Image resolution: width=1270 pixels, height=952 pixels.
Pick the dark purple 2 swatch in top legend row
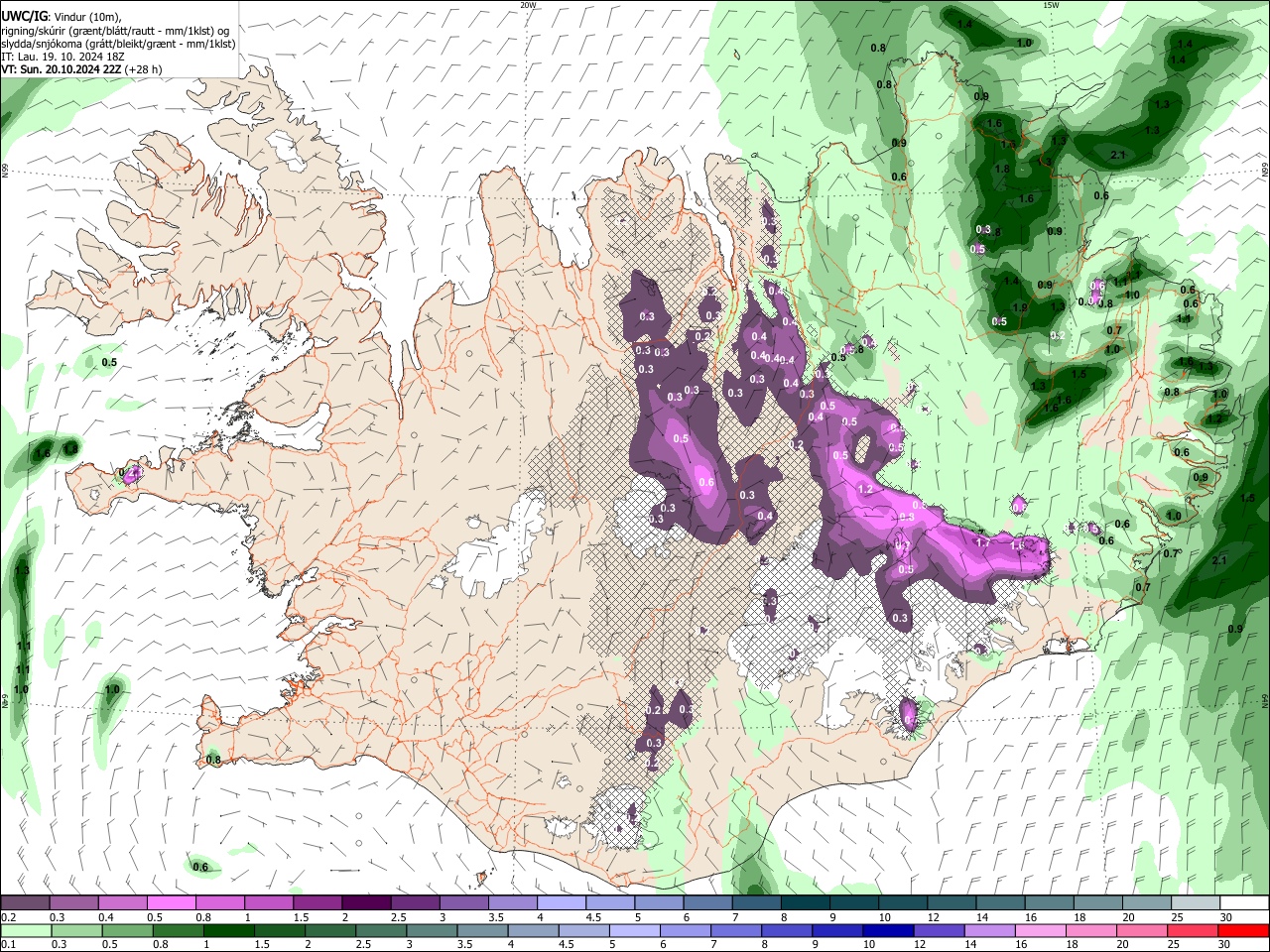click(366, 903)
